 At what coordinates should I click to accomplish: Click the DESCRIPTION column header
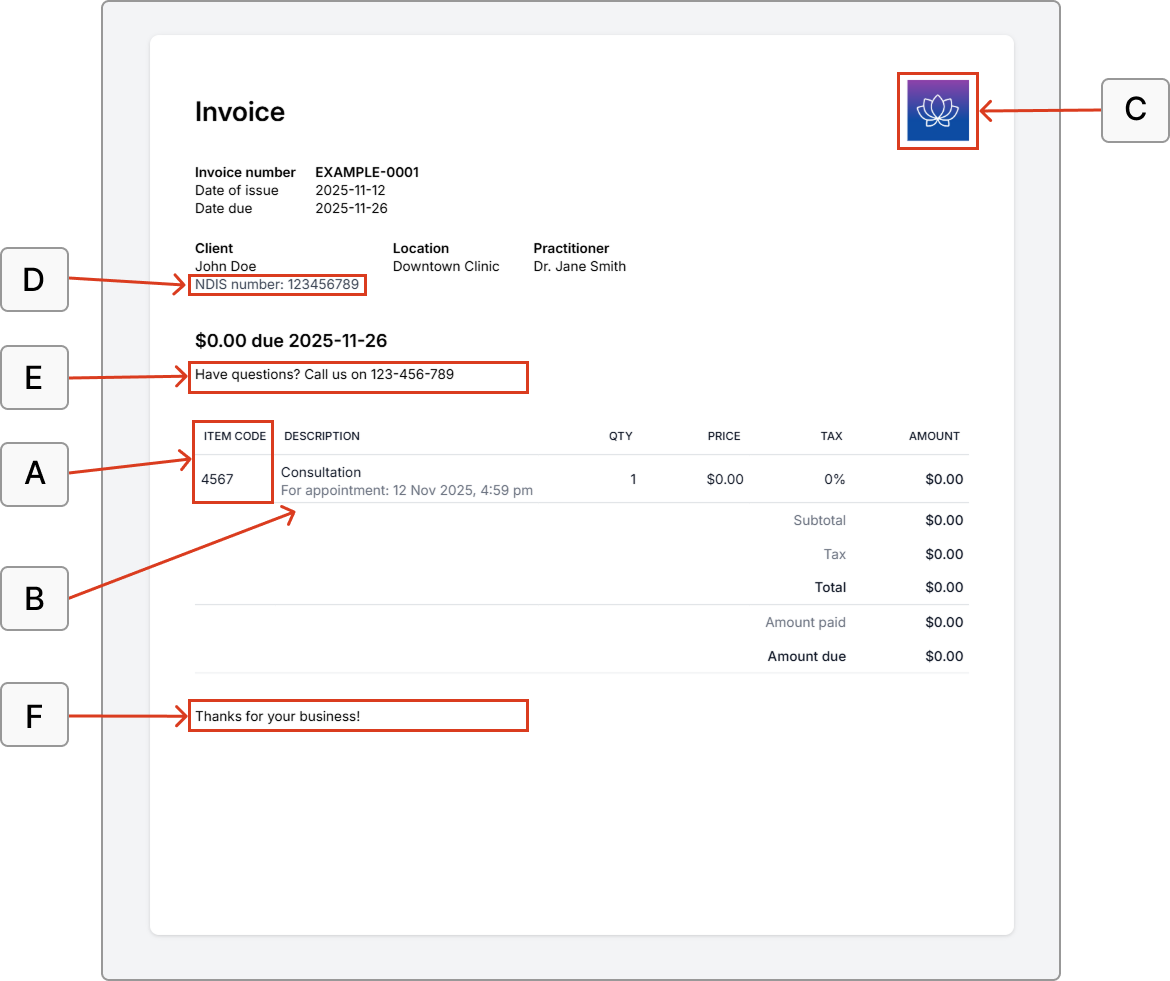click(x=322, y=436)
